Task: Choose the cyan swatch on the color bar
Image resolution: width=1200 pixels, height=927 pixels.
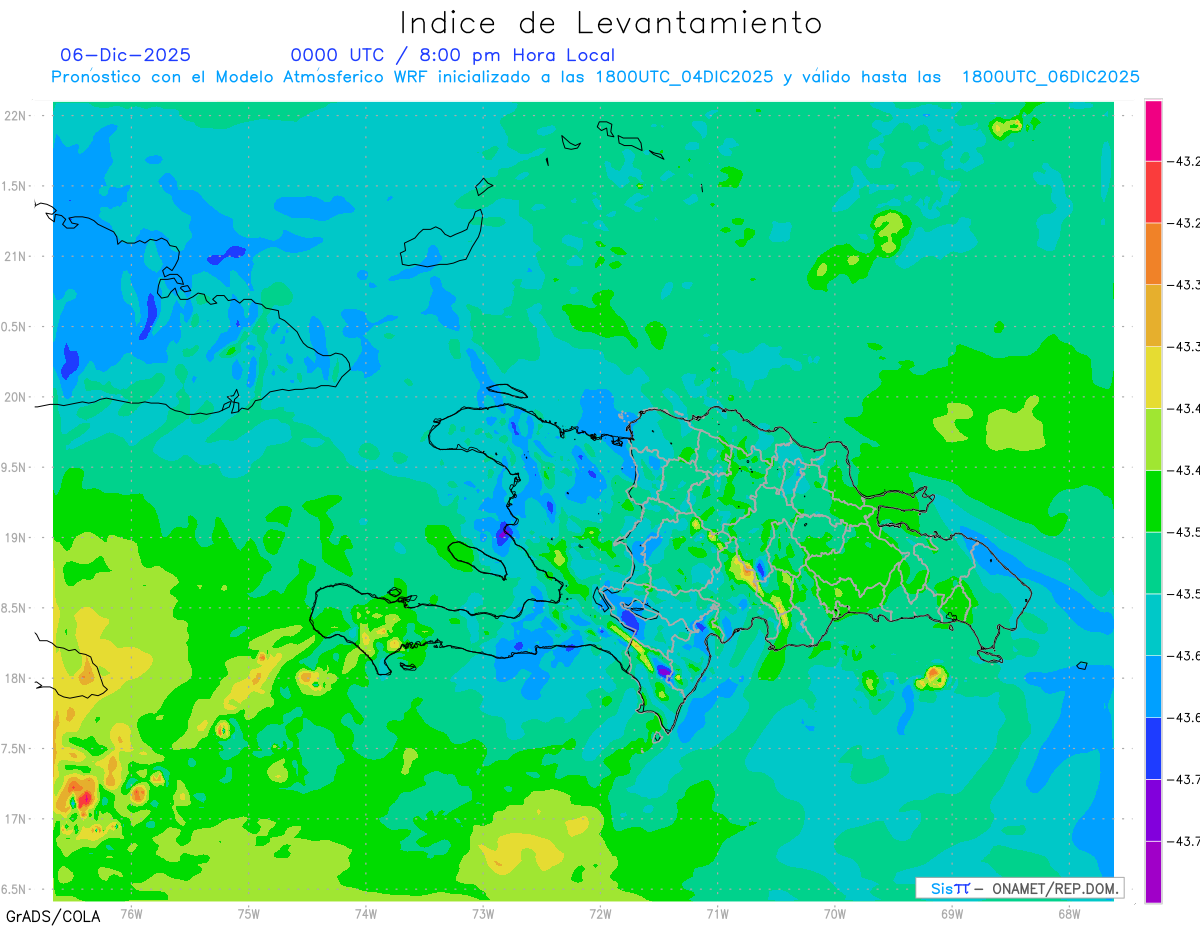Action: click(x=1153, y=624)
